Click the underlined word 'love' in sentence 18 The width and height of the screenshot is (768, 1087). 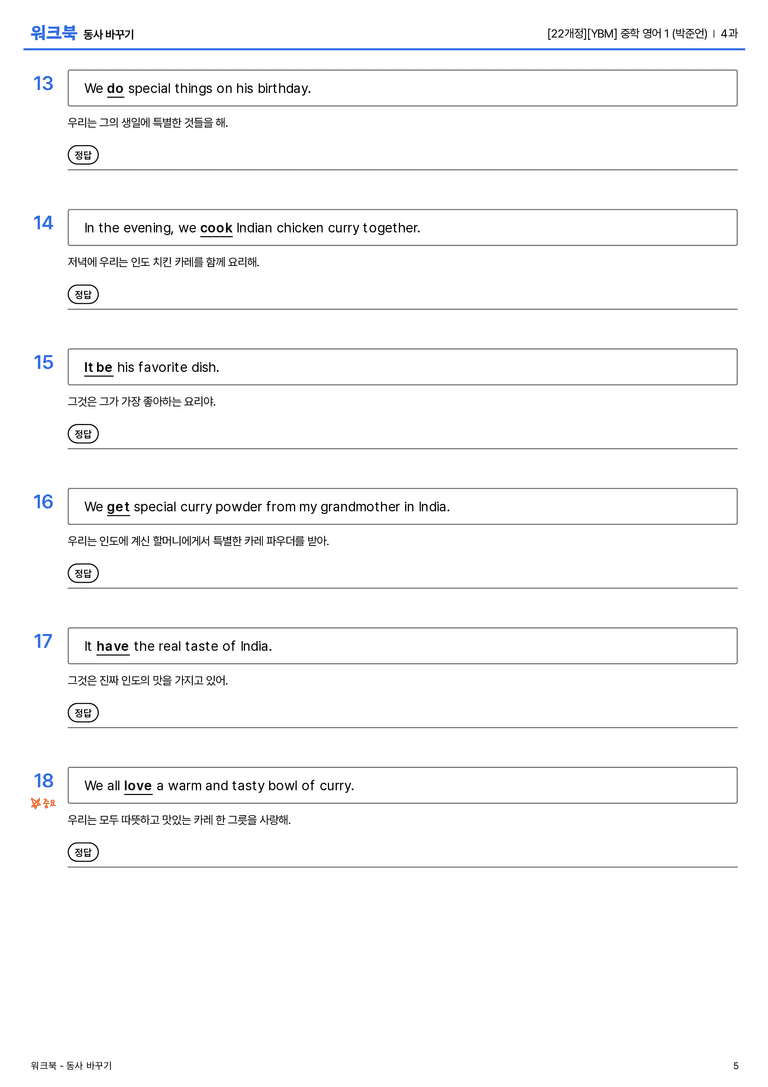[x=138, y=785]
